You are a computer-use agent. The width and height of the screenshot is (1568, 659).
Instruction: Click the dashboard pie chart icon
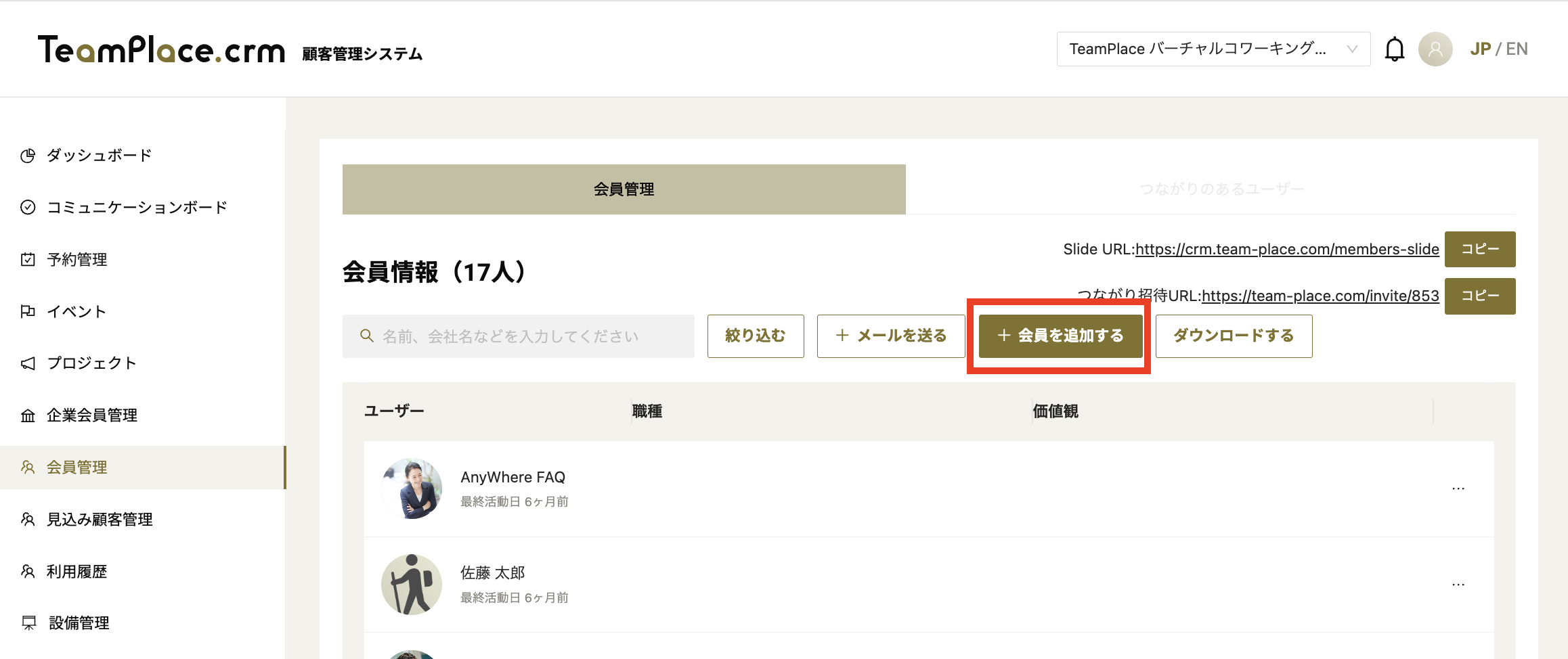[28, 156]
